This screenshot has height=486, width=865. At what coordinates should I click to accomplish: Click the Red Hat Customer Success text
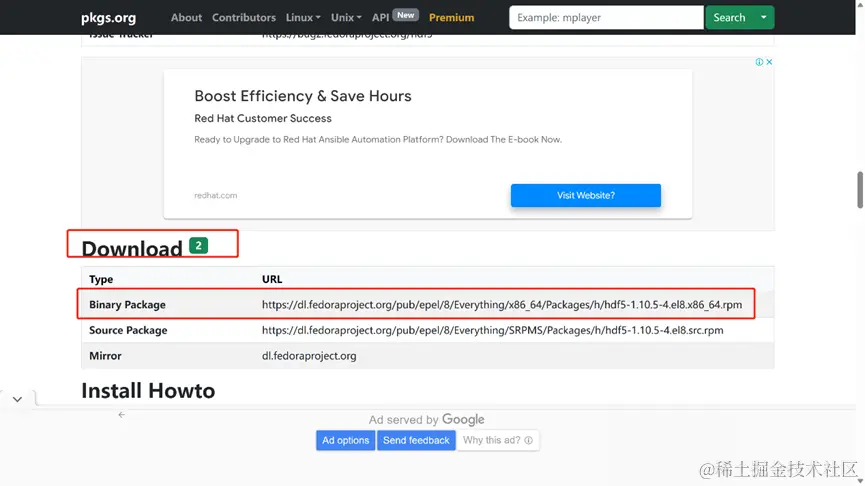pos(263,118)
